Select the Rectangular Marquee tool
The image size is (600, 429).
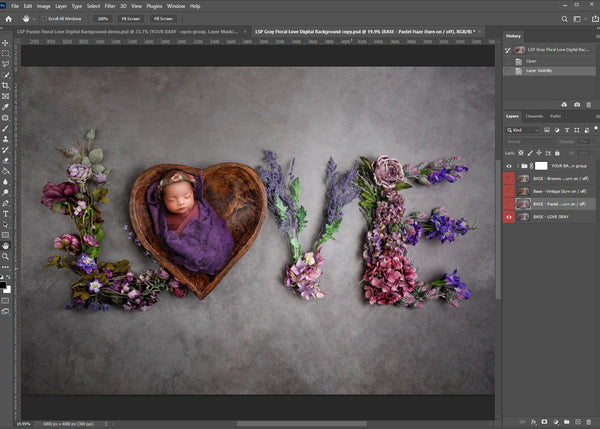[6, 52]
